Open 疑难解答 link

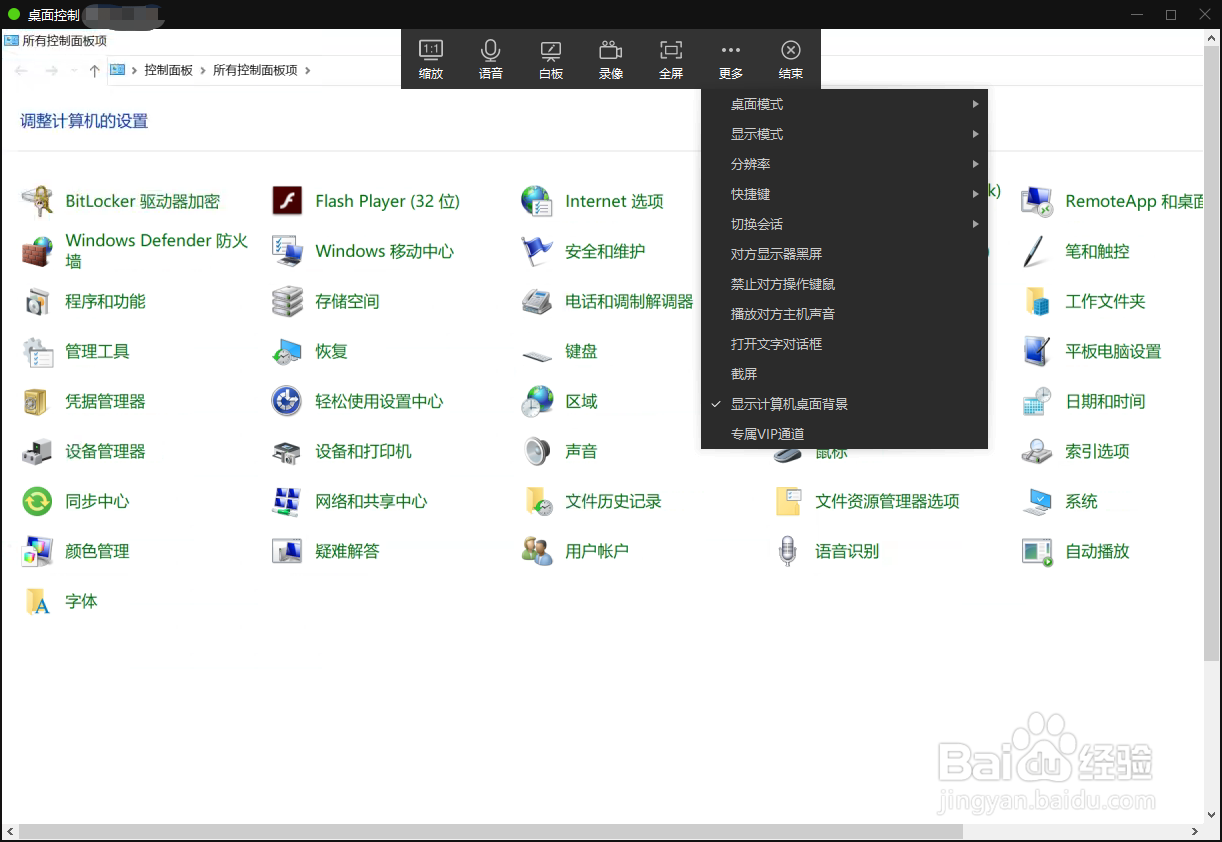[x=347, y=551]
